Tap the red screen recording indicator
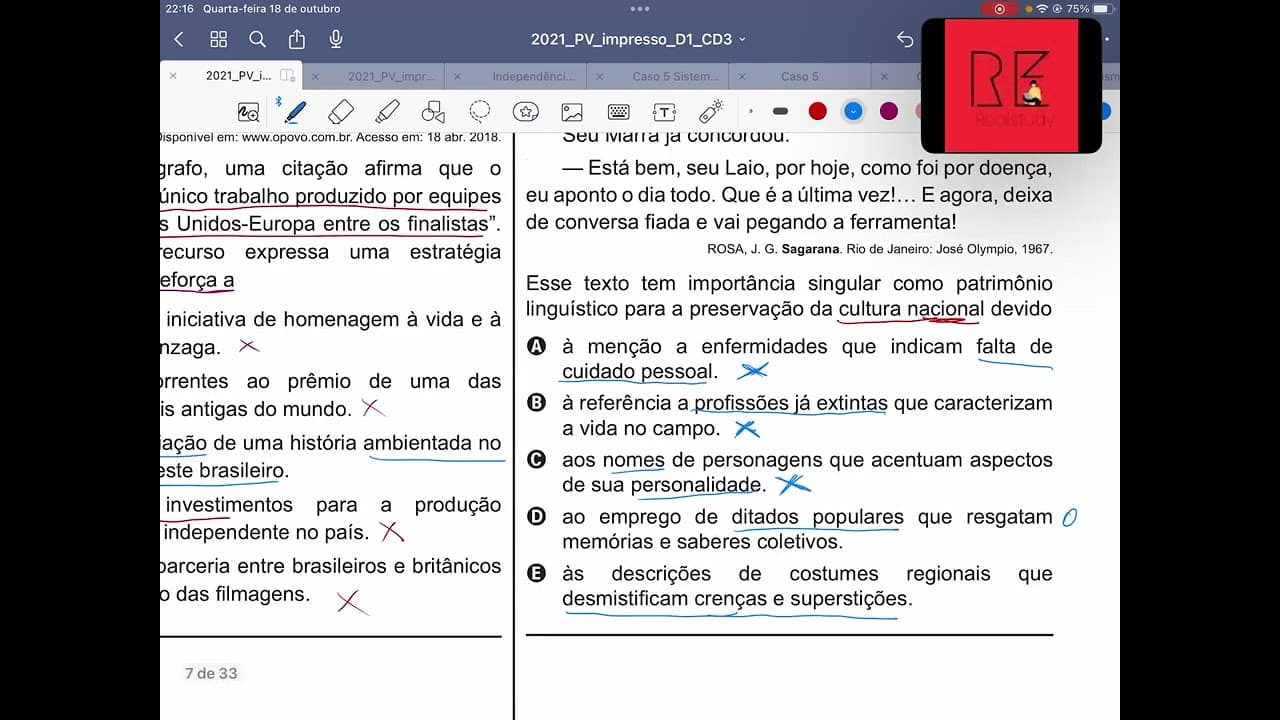Viewport: 1280px width, 720px height. click(998, 9)
